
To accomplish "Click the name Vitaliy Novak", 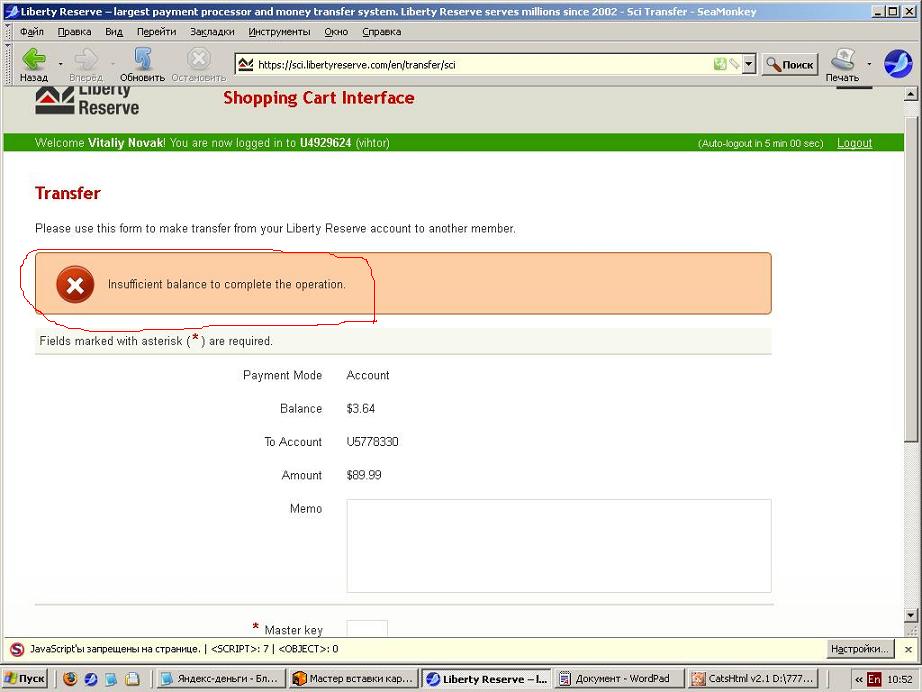I will click(126, 143).
